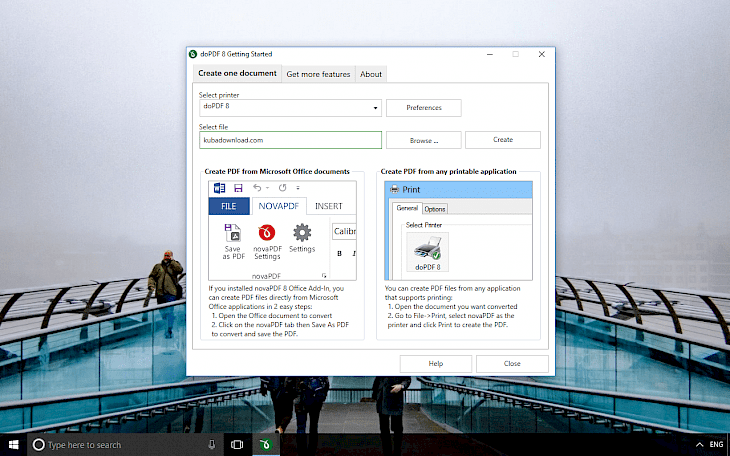Click the Close button at bottom
The width and height of the screenshot is (730, 456).
pyautogui.click(x=512, y=363)
